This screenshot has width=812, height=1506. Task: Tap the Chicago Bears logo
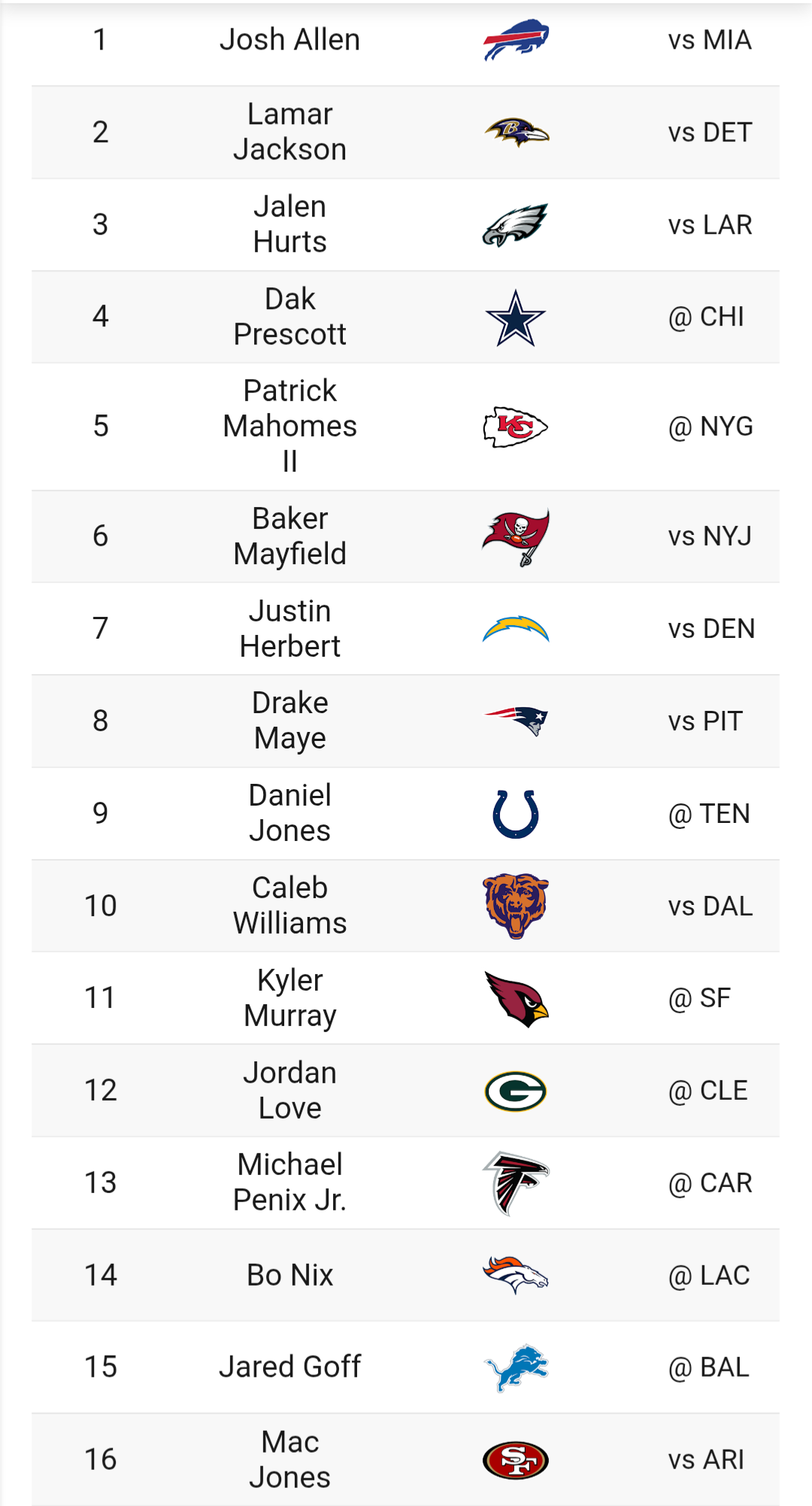pos(516,906)
